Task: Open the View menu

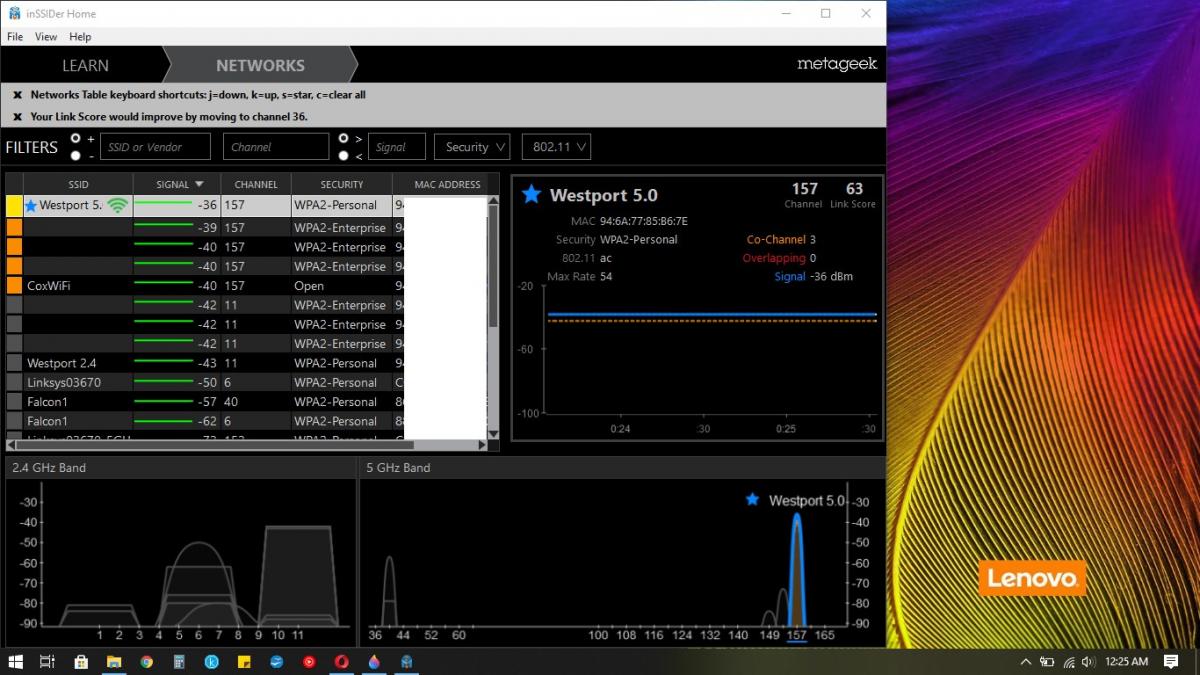Action: 46,37
